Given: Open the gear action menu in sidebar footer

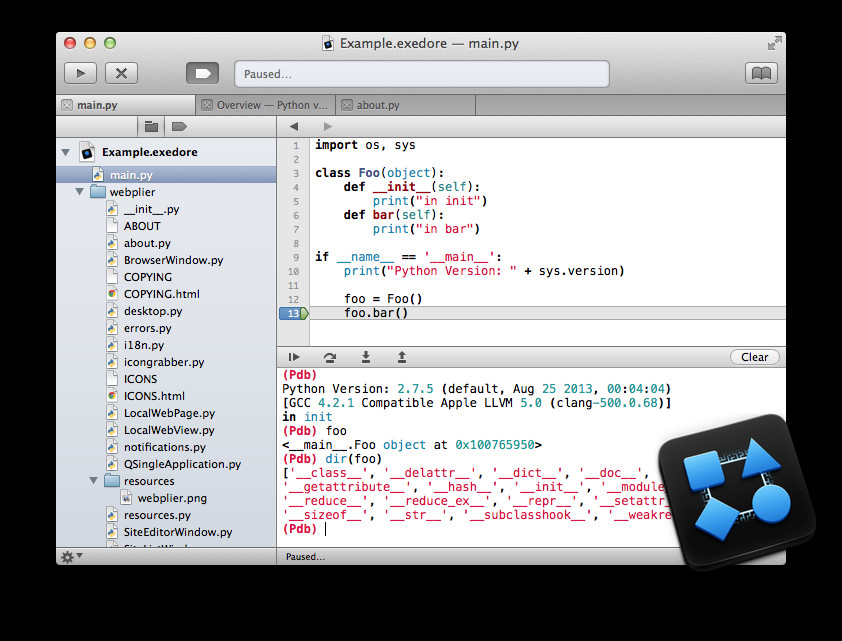Looking at the screenshot, I should (71, 557).
